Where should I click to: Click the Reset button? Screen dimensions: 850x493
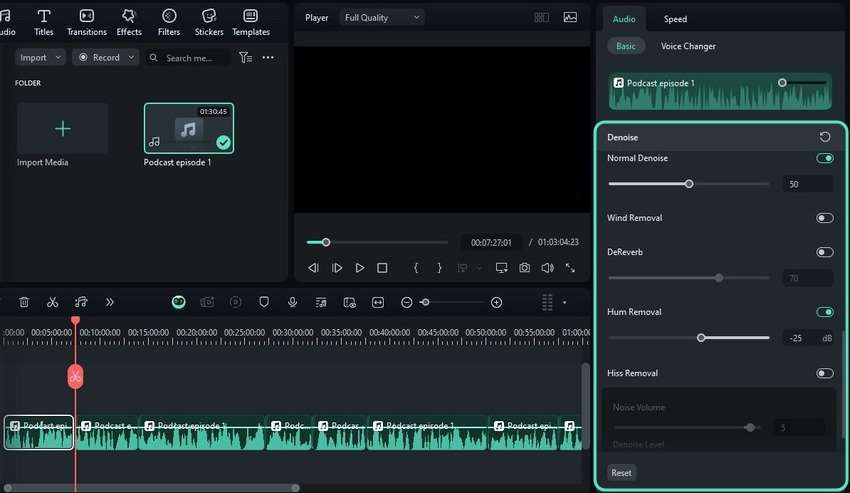[621, 473]
